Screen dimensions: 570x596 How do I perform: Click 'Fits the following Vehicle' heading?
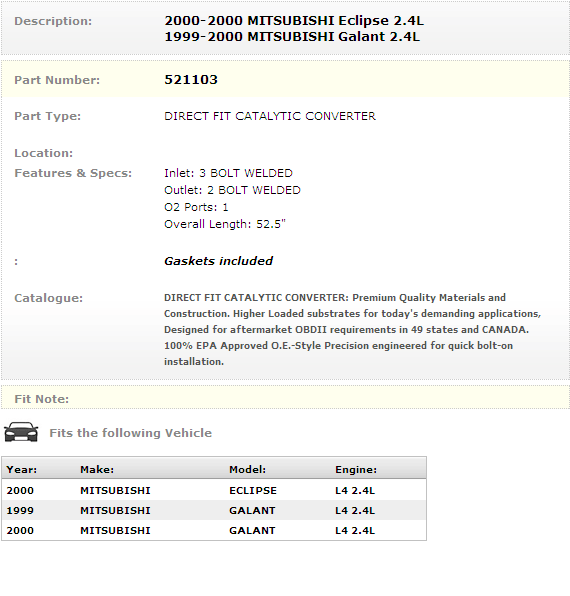(130, 433)
